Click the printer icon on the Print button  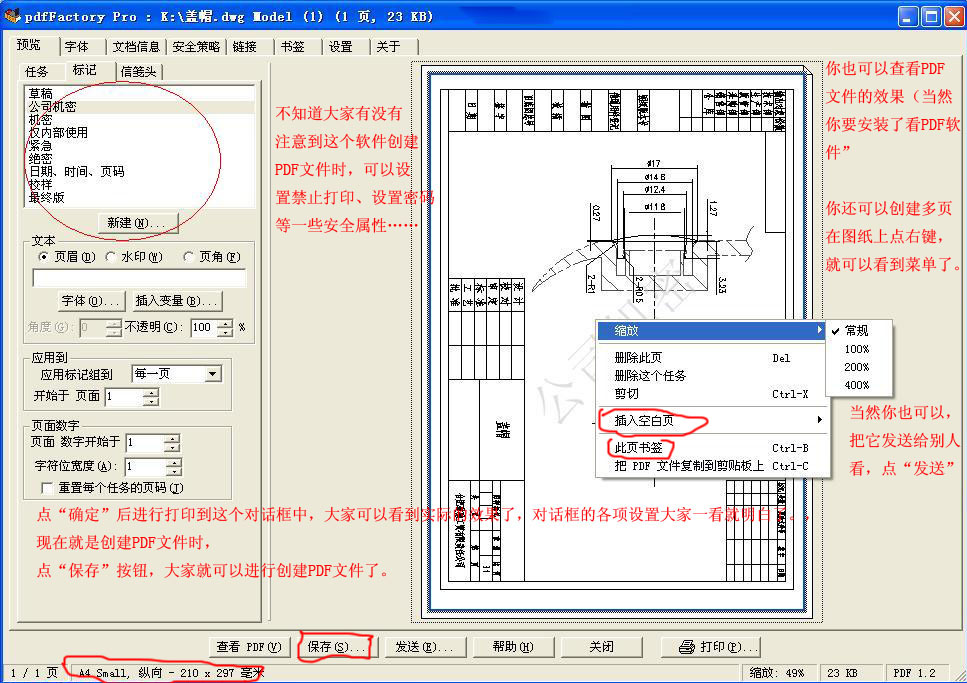pyautogui.click(x=687, y=647)
